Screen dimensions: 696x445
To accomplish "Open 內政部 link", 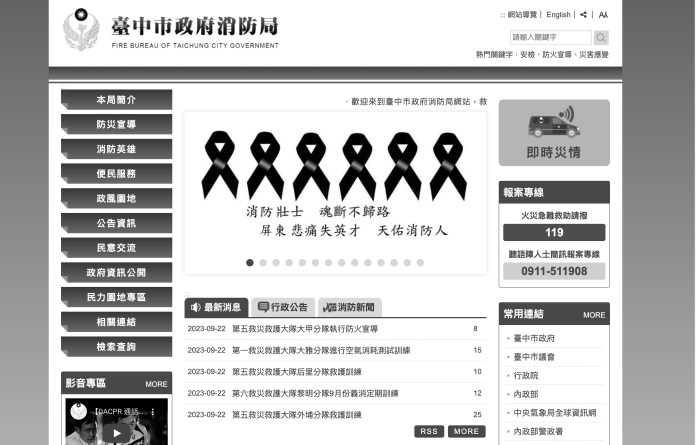I will pos(526,394).
